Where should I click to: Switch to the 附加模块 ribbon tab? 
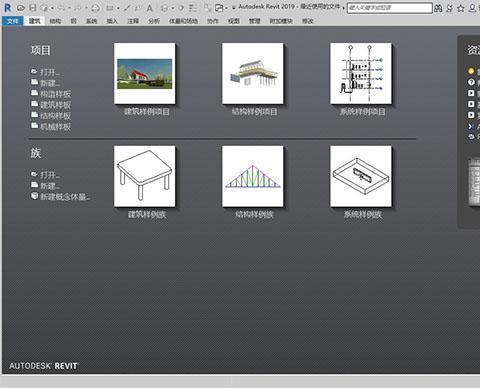(281, 21)
